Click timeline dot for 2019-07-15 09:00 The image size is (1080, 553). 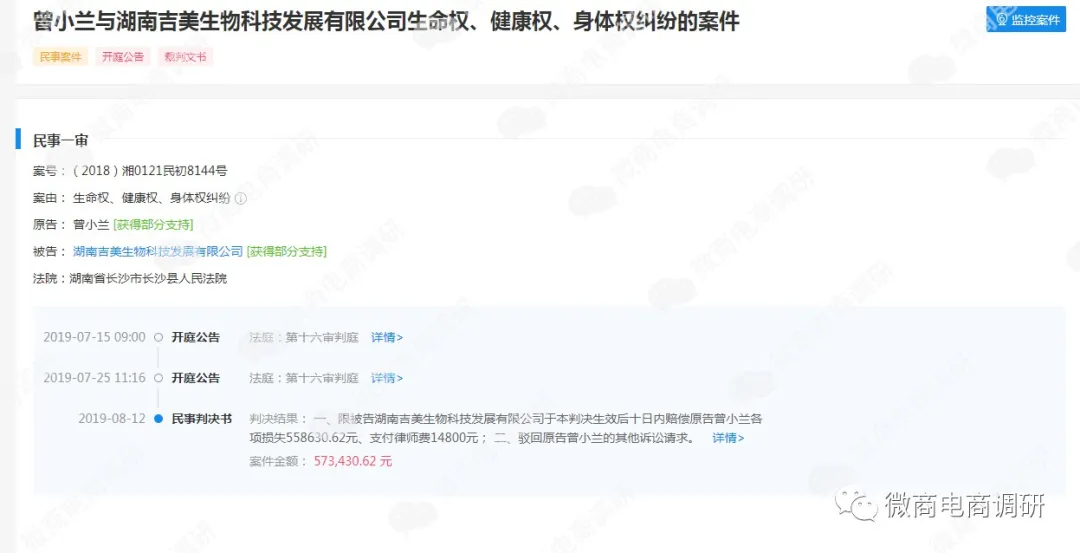click(x=158, y=338)
